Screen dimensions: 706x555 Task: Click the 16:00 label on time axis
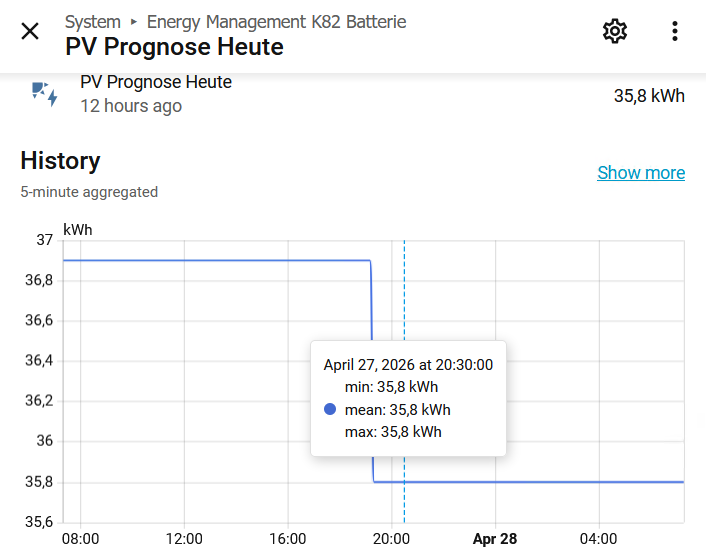[x=288, y=539]
